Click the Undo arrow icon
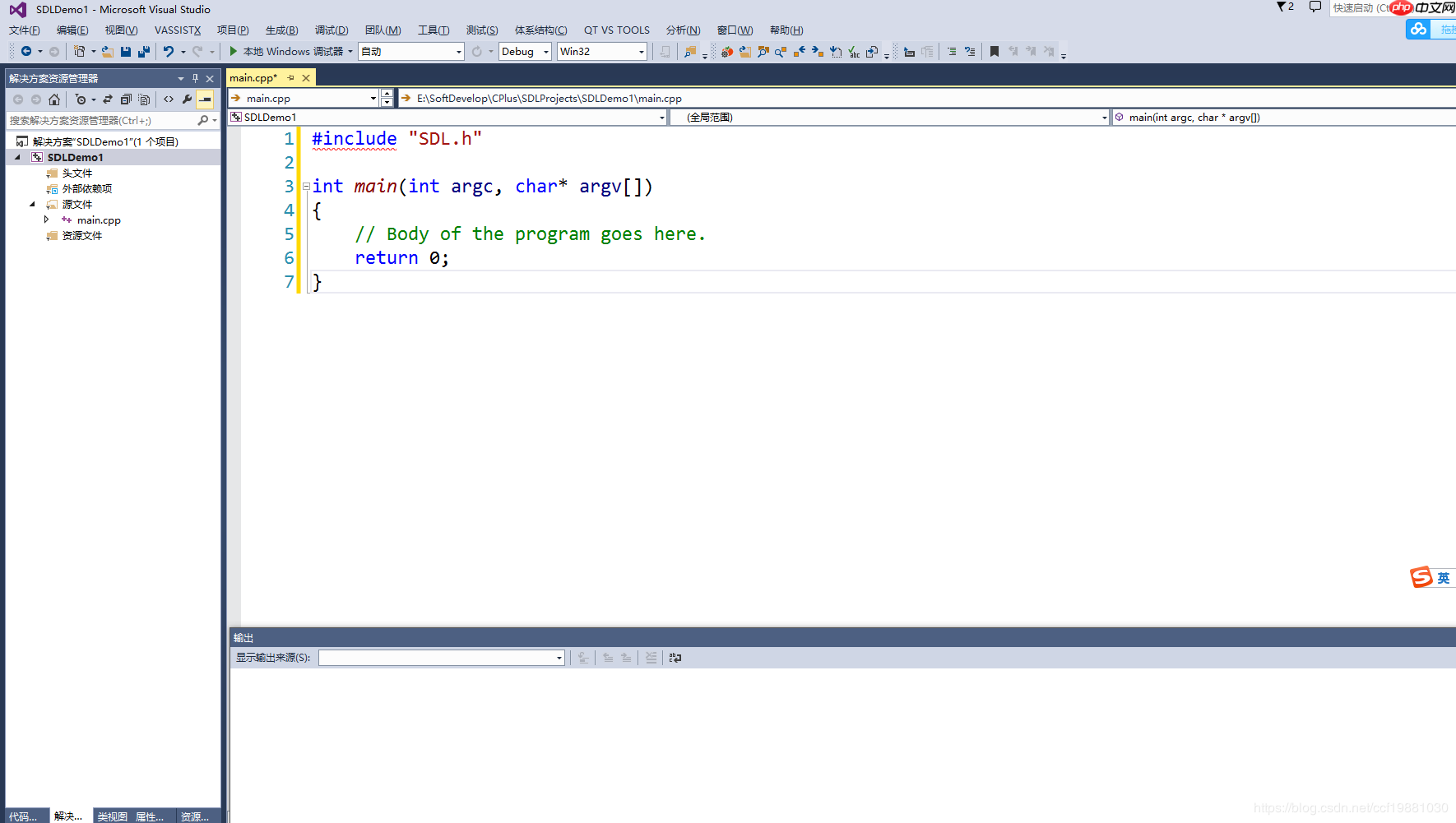 coord(168,52)
